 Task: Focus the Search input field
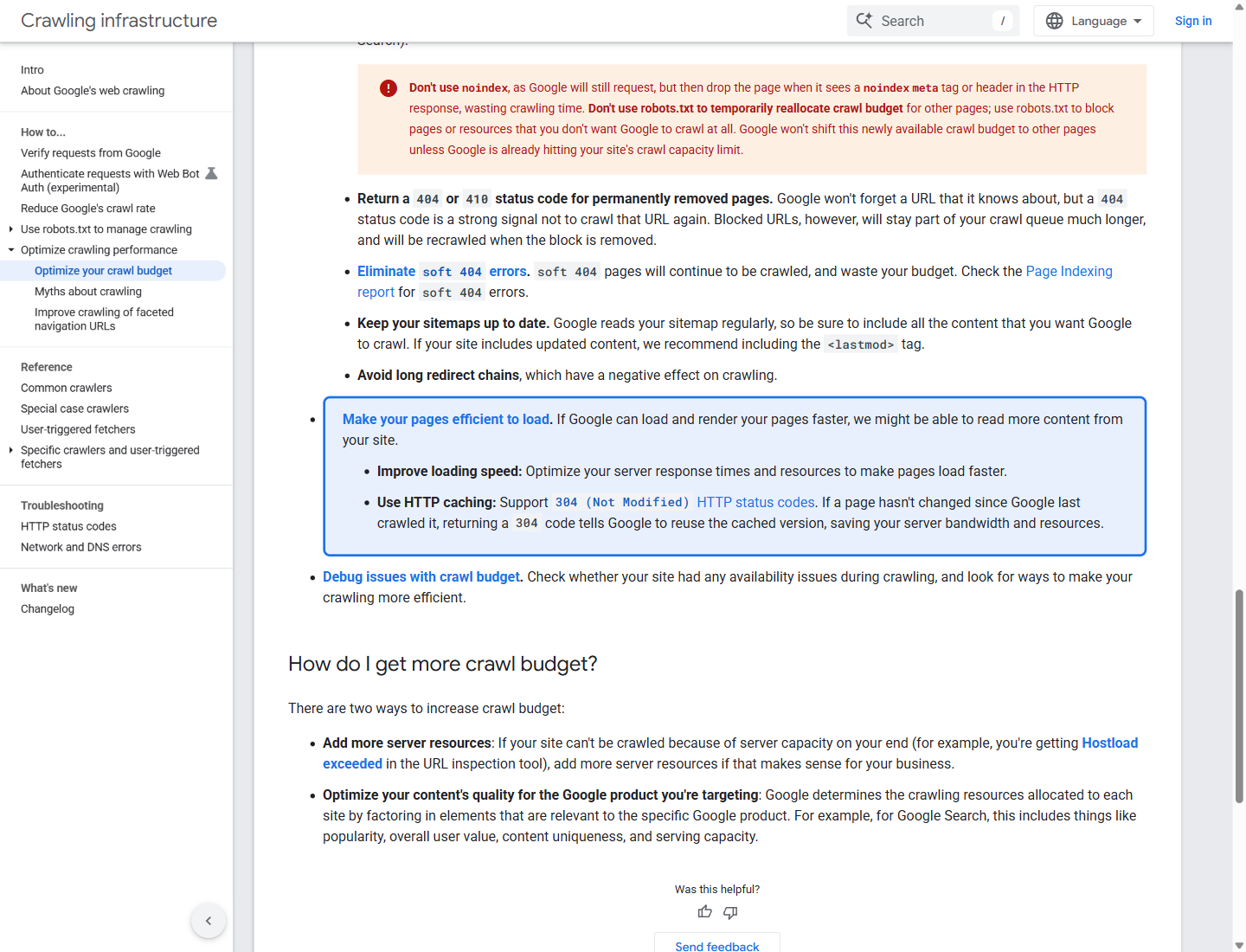[x=933, y=21]
